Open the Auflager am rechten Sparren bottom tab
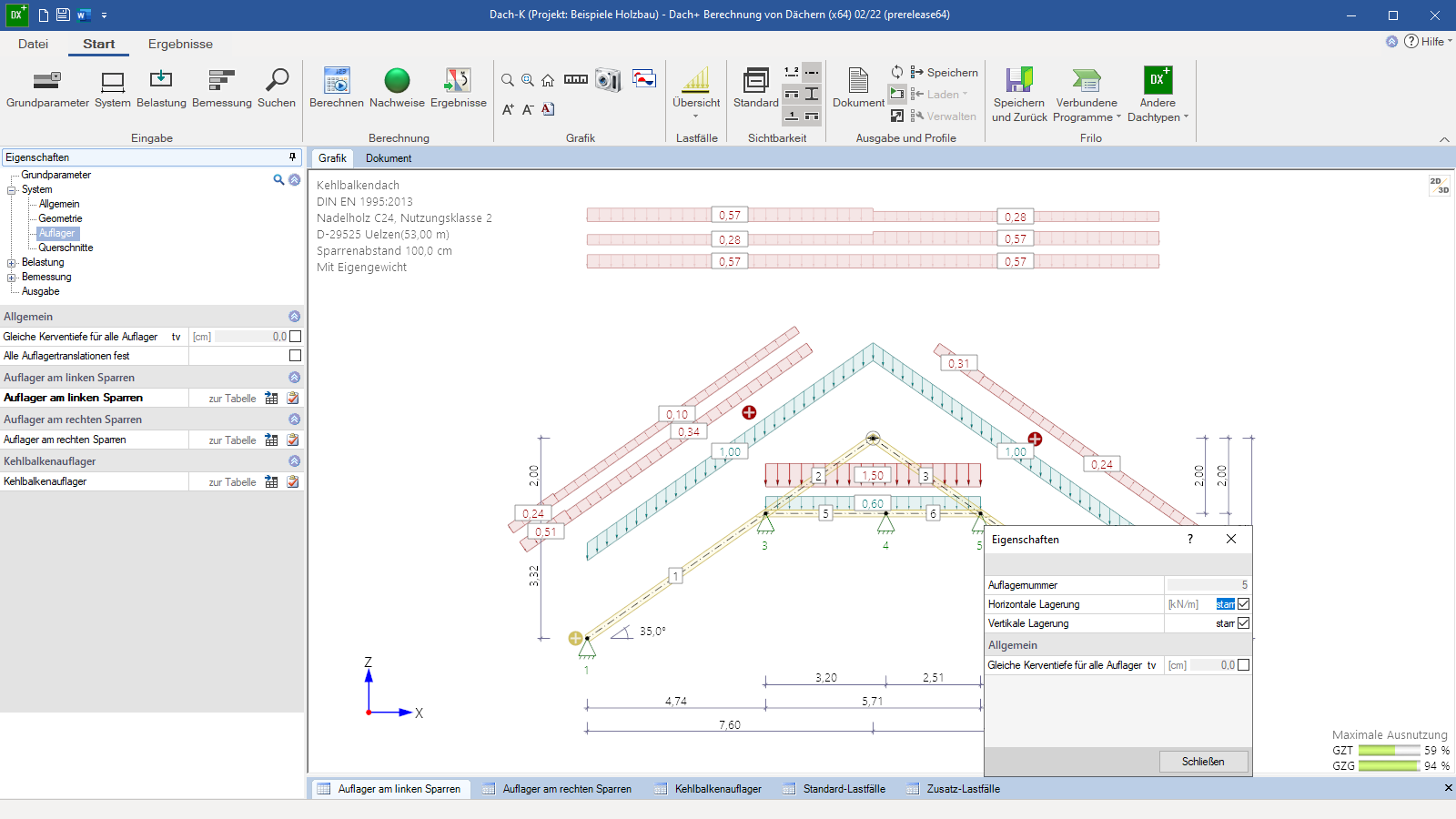Screen dimensions: 1456x819 click(x=556, y=789)
